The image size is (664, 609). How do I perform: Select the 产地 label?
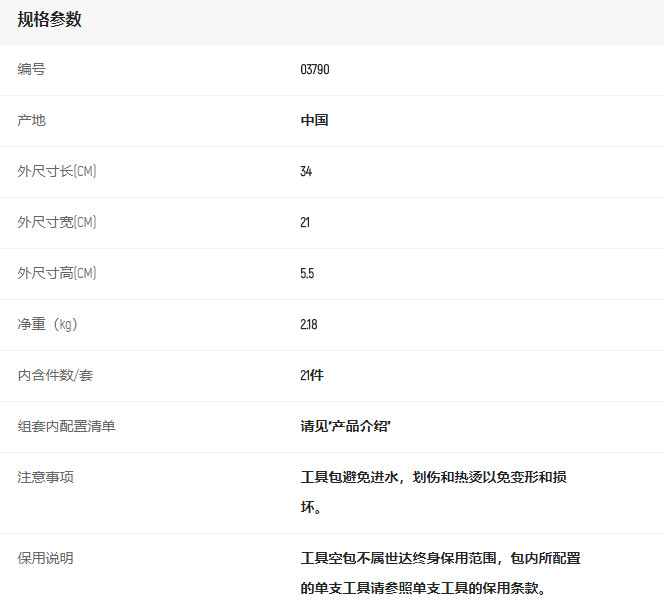coord(31,121)
